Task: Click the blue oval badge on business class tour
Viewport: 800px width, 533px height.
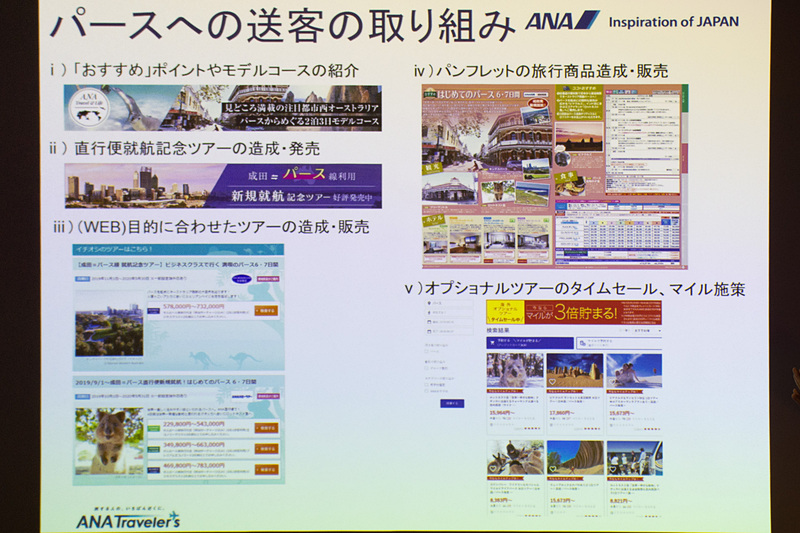Action: (x=242, y=279)
